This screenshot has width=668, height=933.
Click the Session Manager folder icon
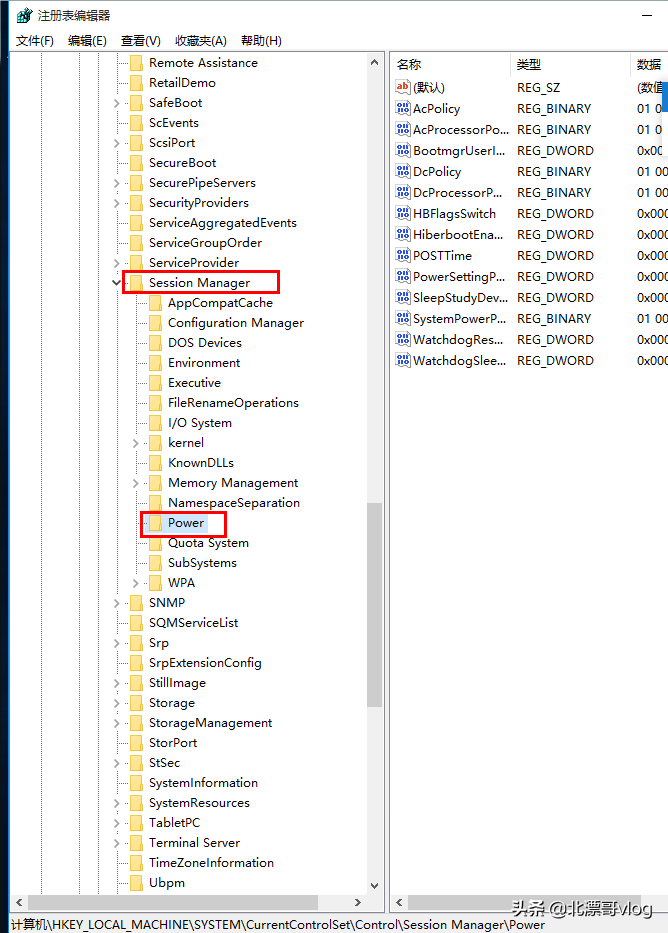click(136, 283)
